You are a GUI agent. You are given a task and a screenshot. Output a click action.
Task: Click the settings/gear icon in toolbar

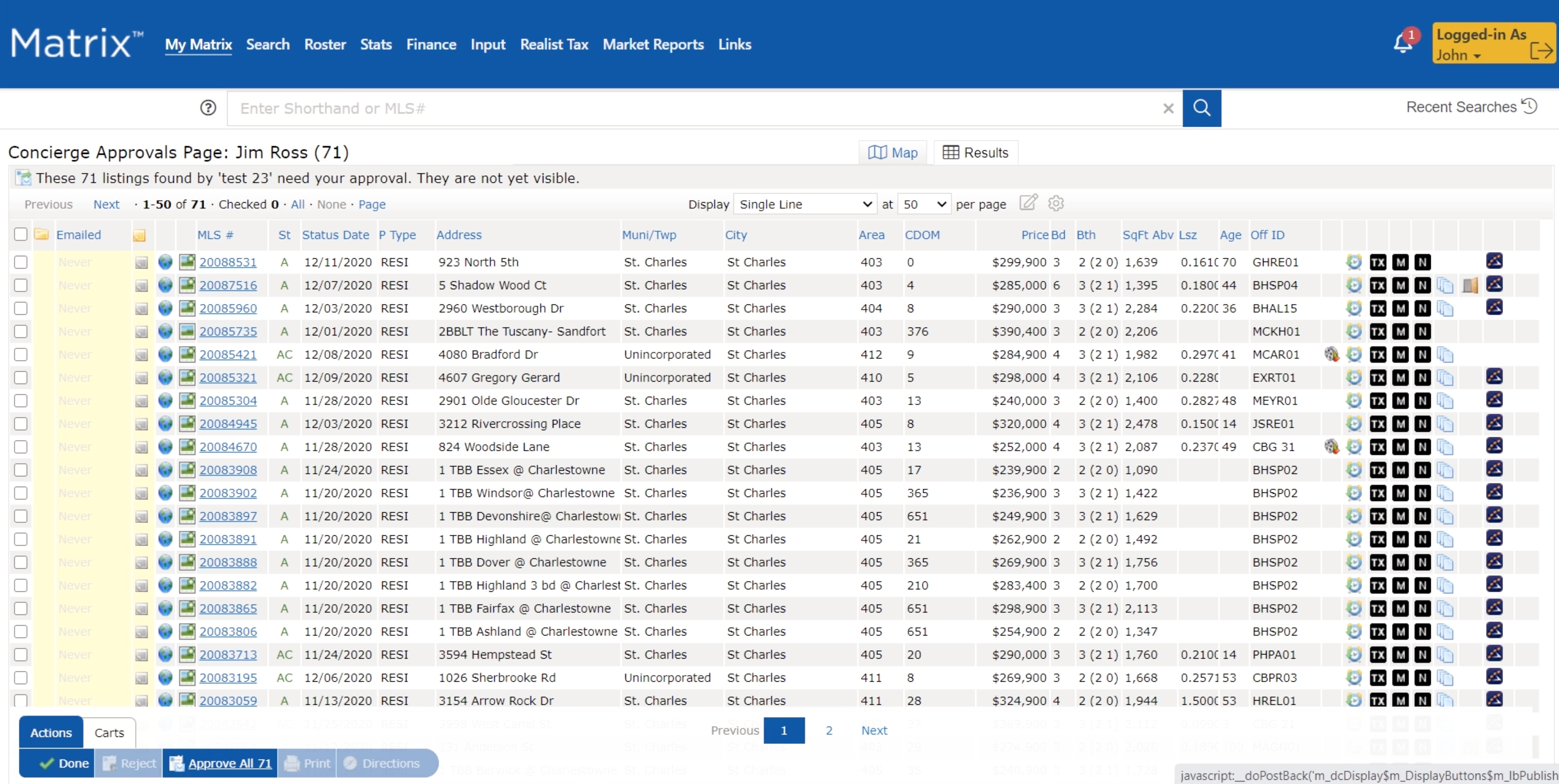pyautogui.click(x=1056, y=203)
